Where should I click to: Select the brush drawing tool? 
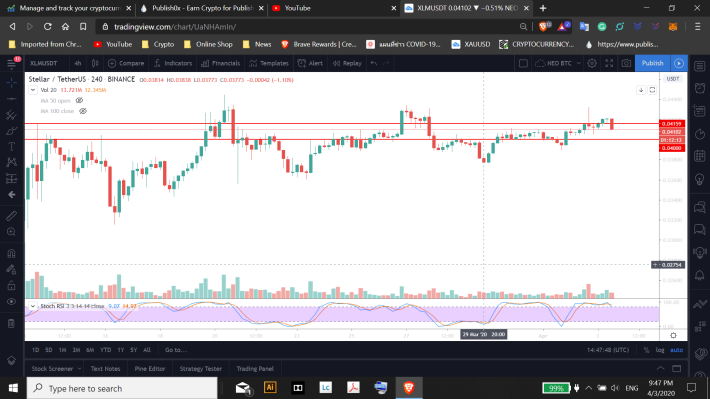coord(11,131)
